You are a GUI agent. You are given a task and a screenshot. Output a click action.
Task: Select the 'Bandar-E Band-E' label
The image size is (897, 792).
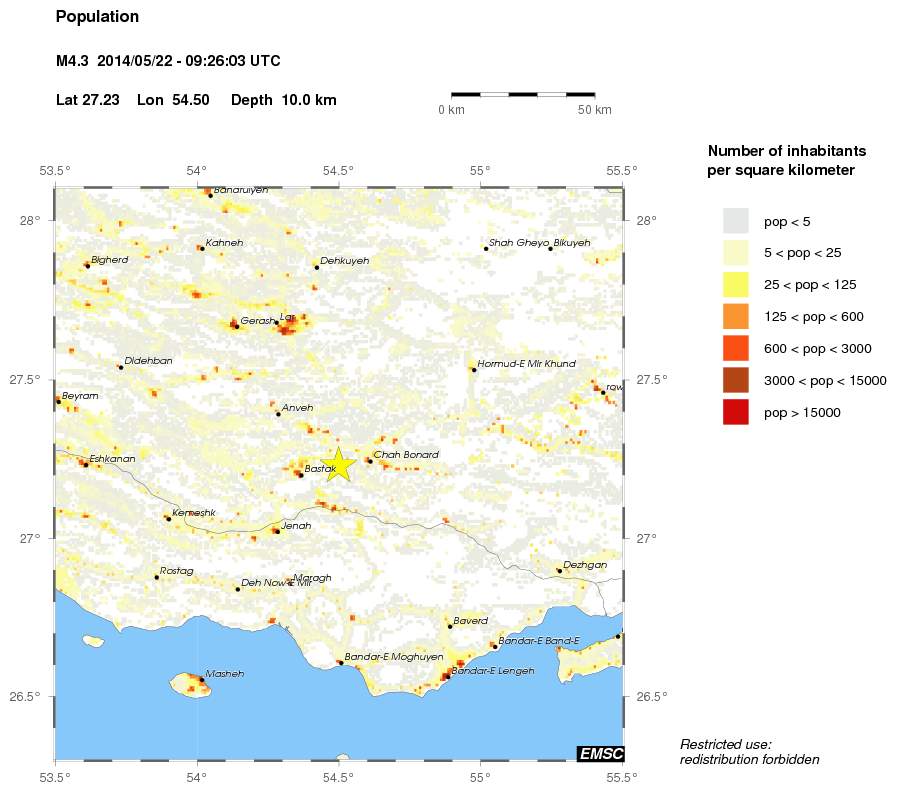click(539, 641)
